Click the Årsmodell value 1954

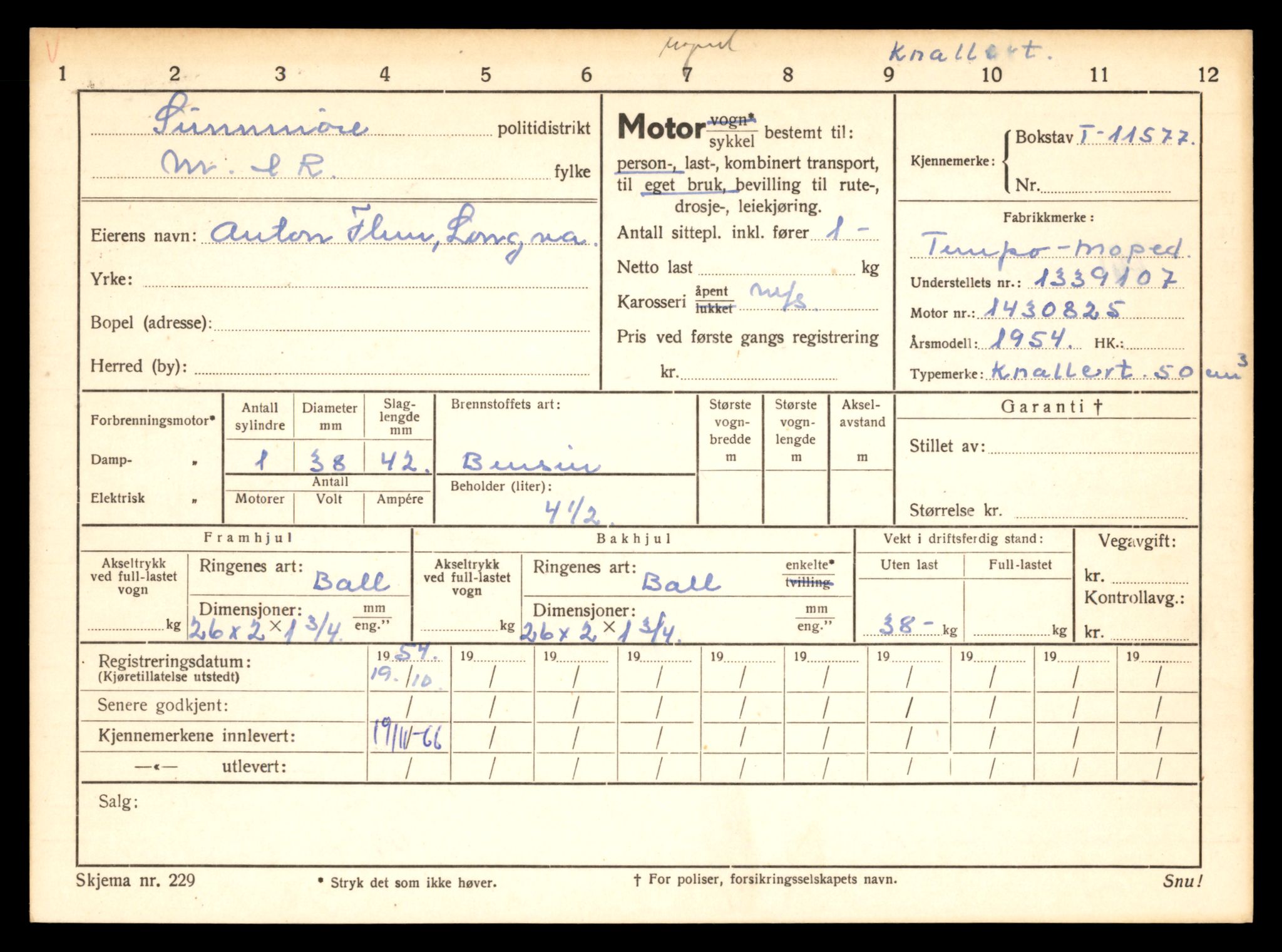1034,339
